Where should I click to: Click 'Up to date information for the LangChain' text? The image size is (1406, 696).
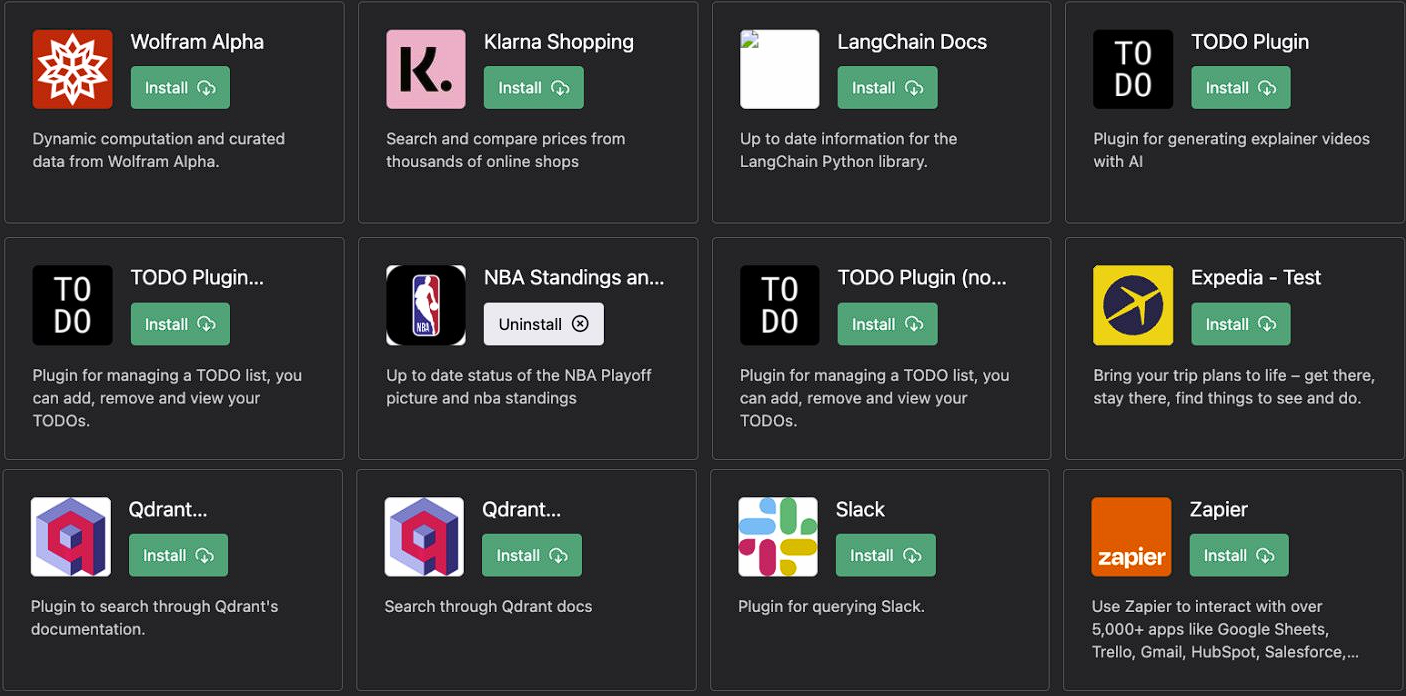[849, 150]
